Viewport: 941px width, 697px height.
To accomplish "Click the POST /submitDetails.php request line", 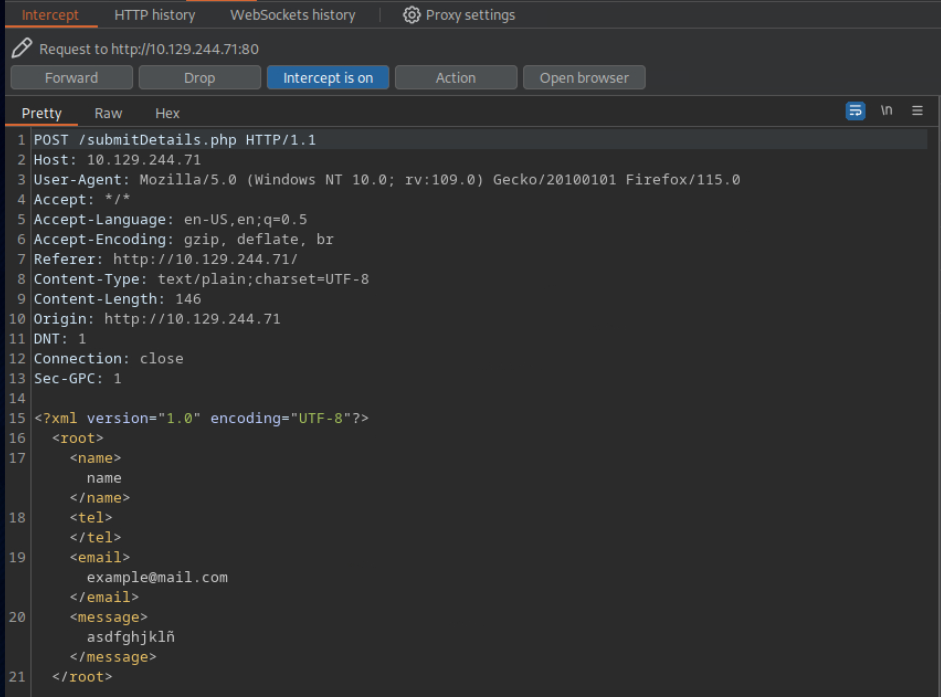I will pos(174,140).
